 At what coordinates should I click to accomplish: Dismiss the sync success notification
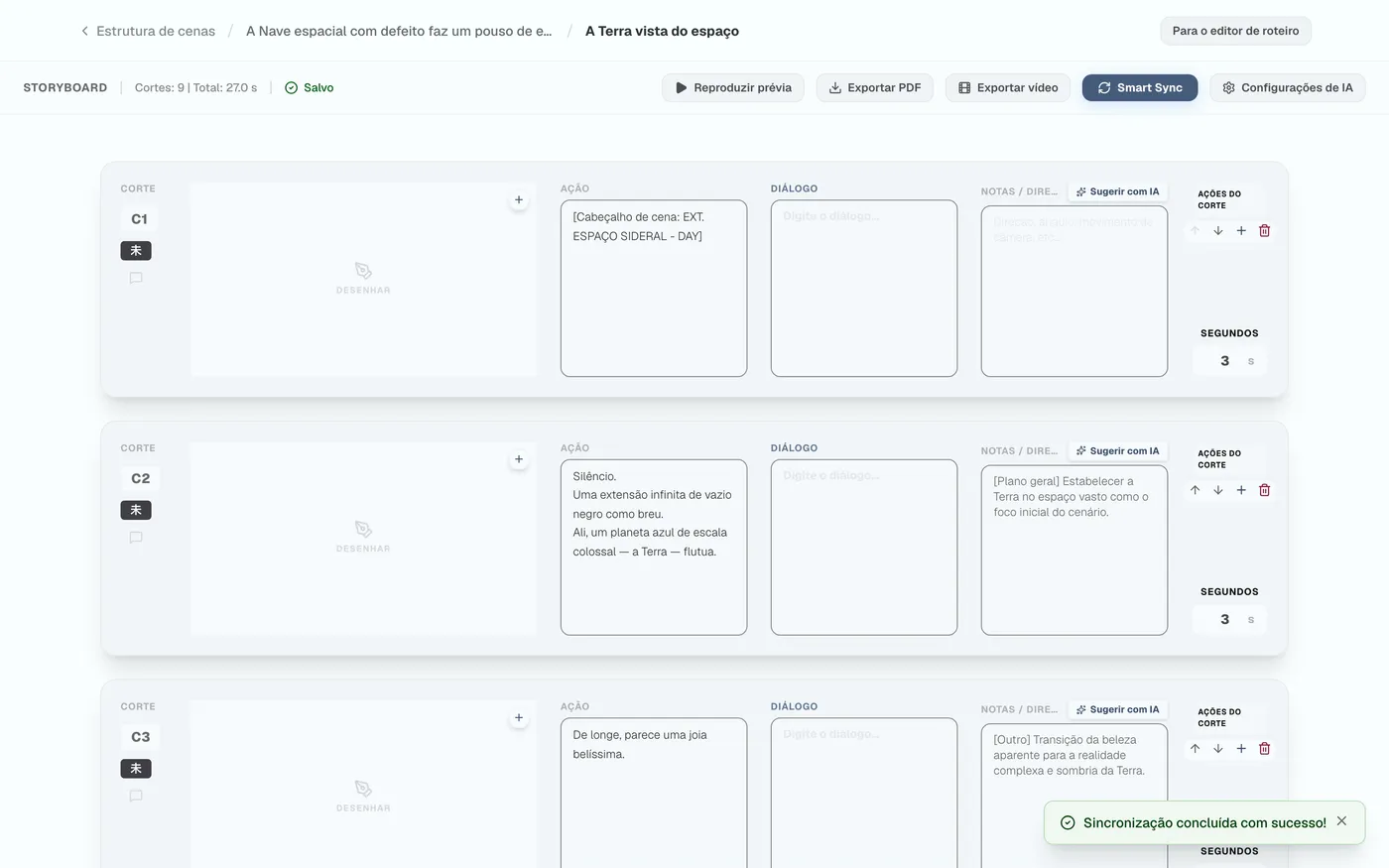pyautogui.click(x=1341, y=821)
